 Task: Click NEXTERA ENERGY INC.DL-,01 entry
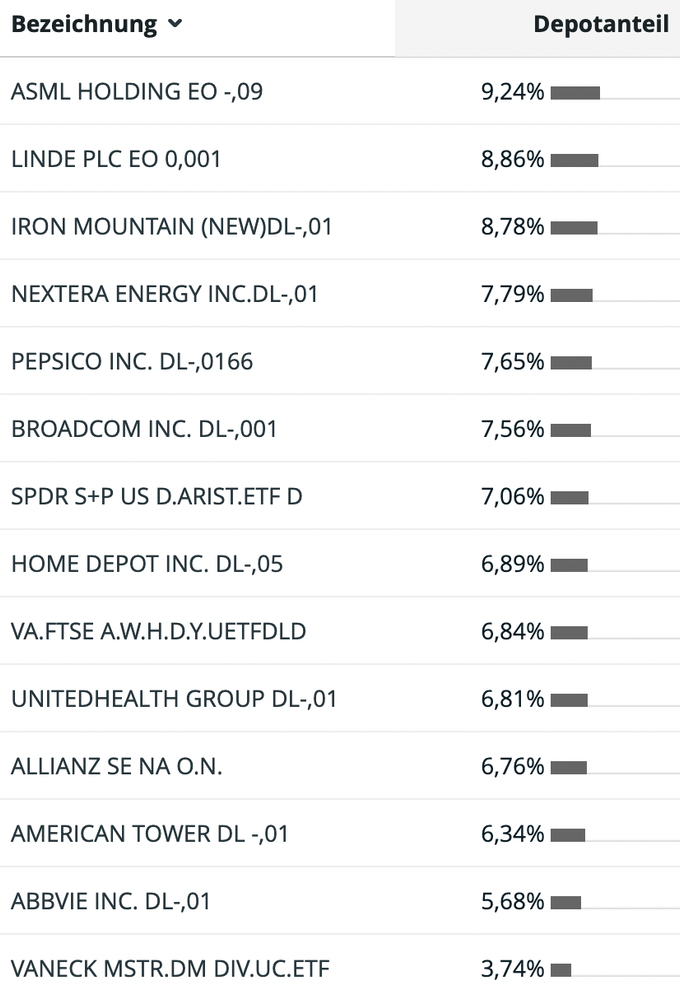click(x=164, y=294)
